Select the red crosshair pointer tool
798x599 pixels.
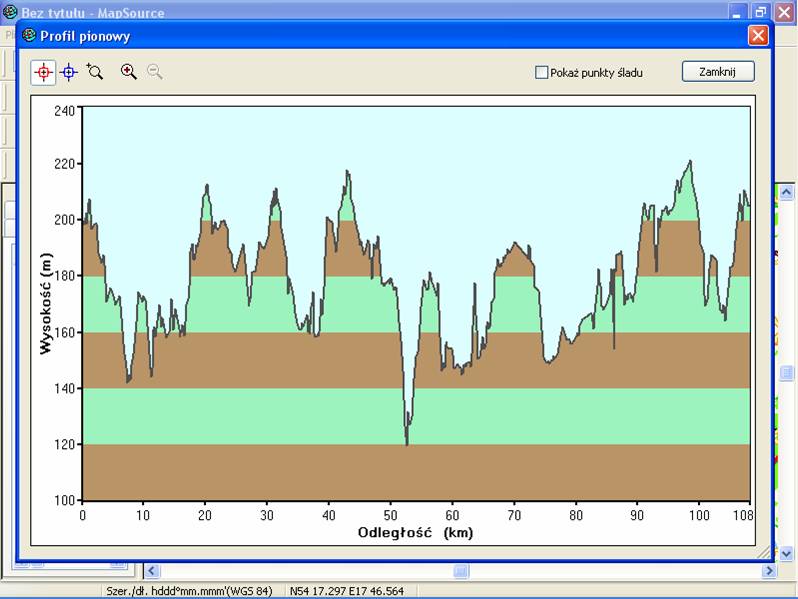pos(43,73)
